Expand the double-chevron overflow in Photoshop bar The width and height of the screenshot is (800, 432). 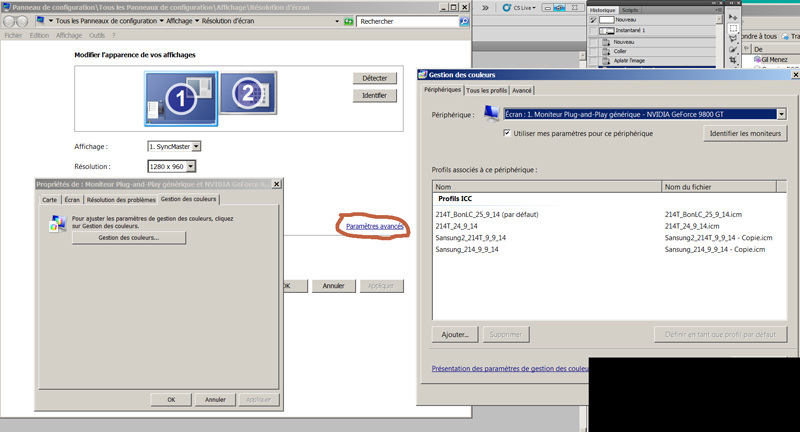tap(485, 8)
